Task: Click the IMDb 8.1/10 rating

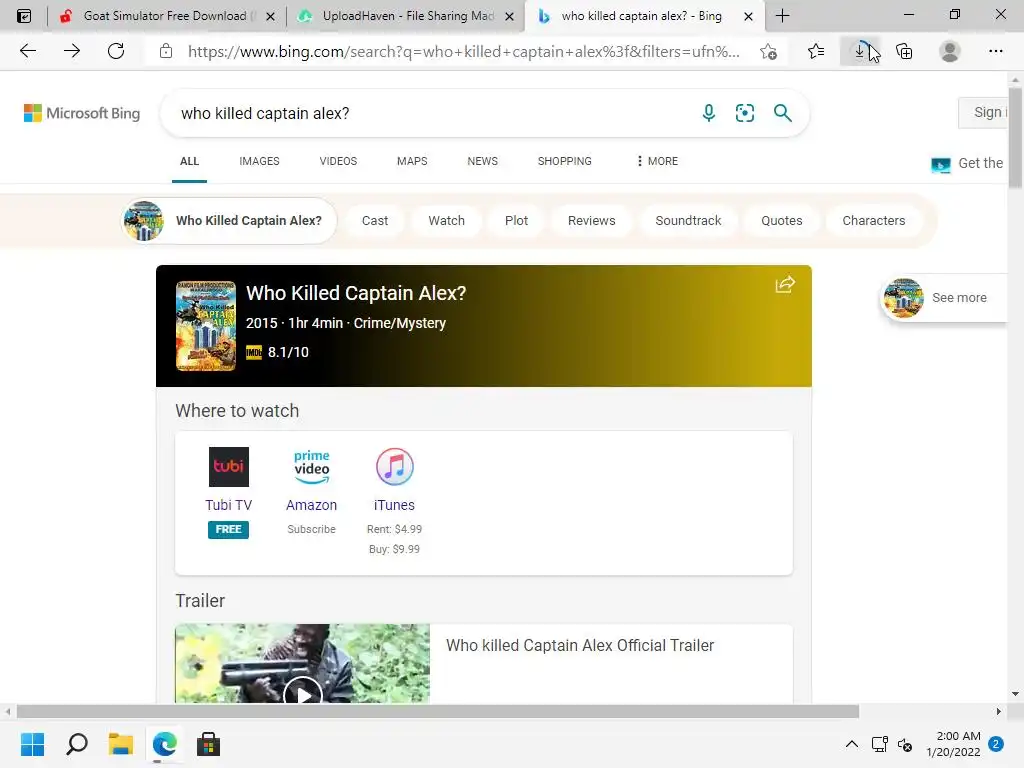Action: (x=278, y=352)
